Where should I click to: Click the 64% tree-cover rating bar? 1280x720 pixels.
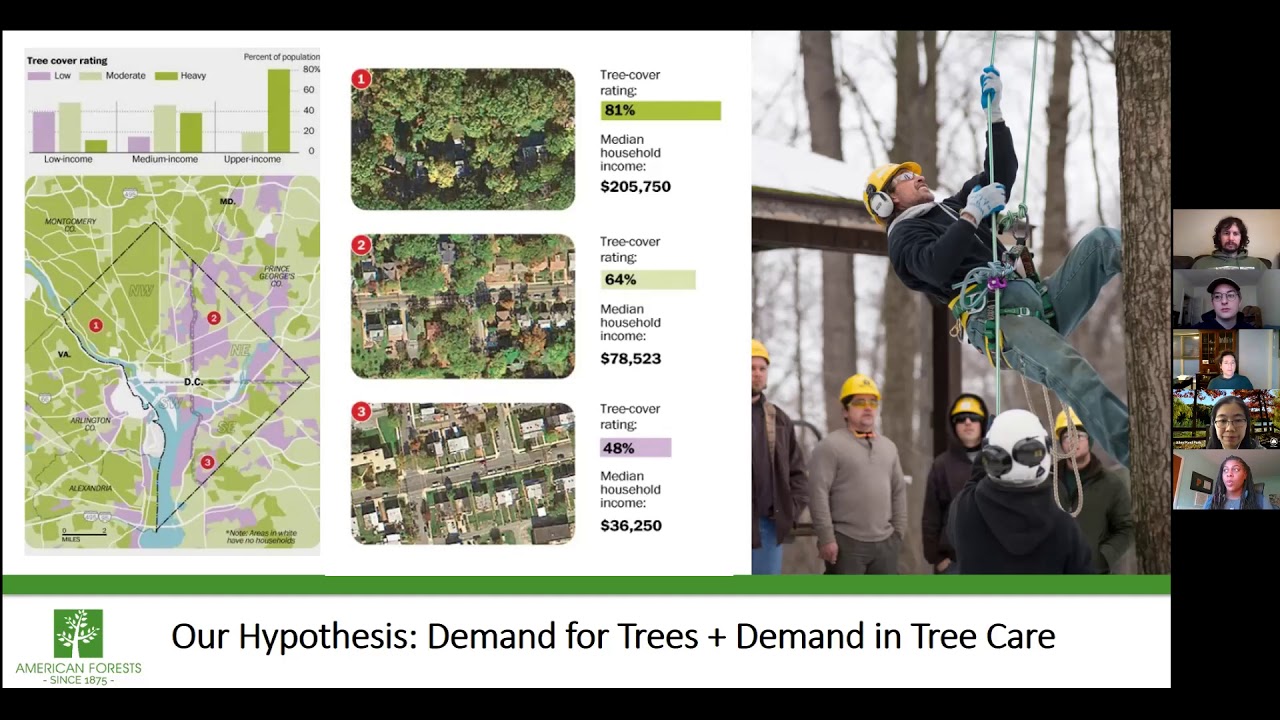[x=648, y=280]
